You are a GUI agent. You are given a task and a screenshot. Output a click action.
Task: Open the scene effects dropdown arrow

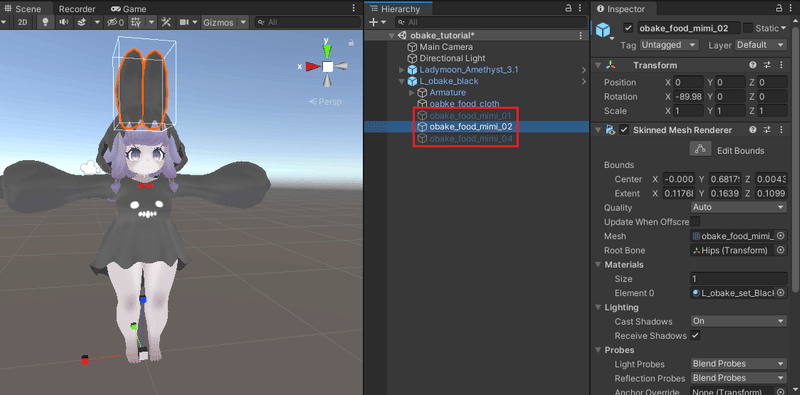(97, 22)
